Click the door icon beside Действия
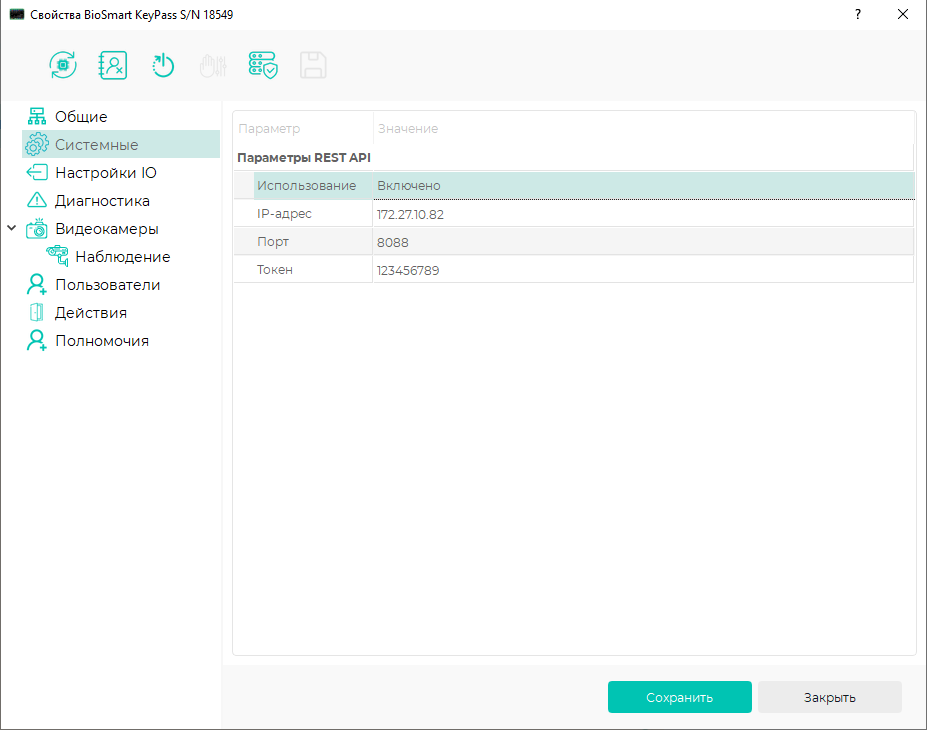The image size is (927, 730). pyautogui.click(x=37, y=312)
